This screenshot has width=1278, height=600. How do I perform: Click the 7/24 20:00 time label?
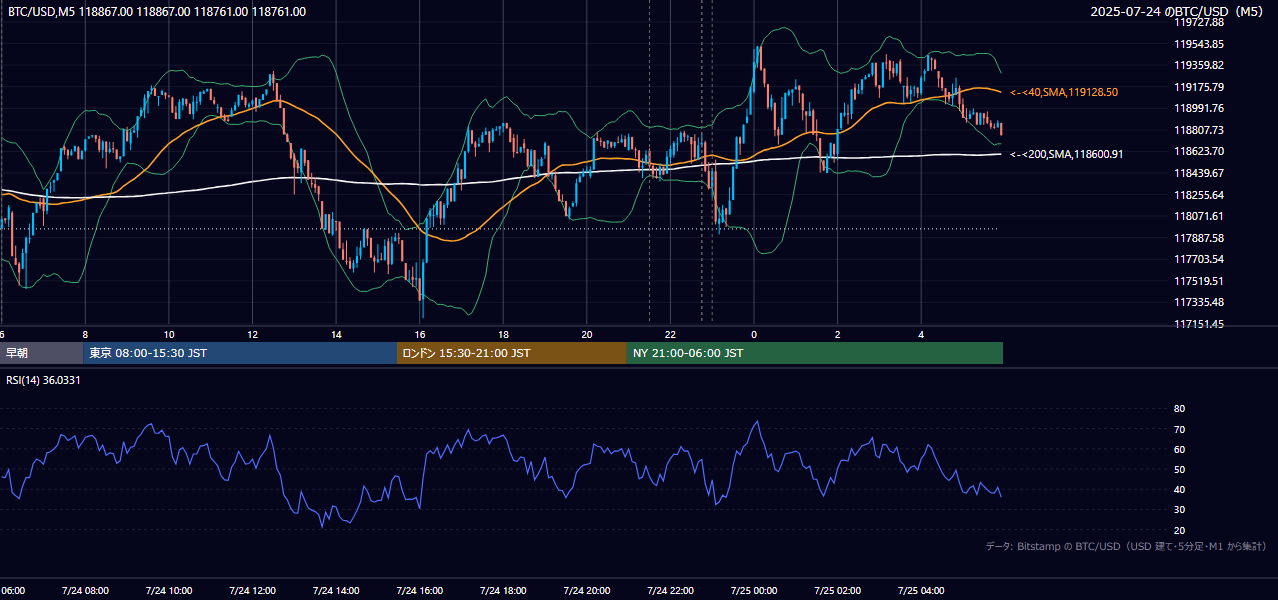pos(587,591)
